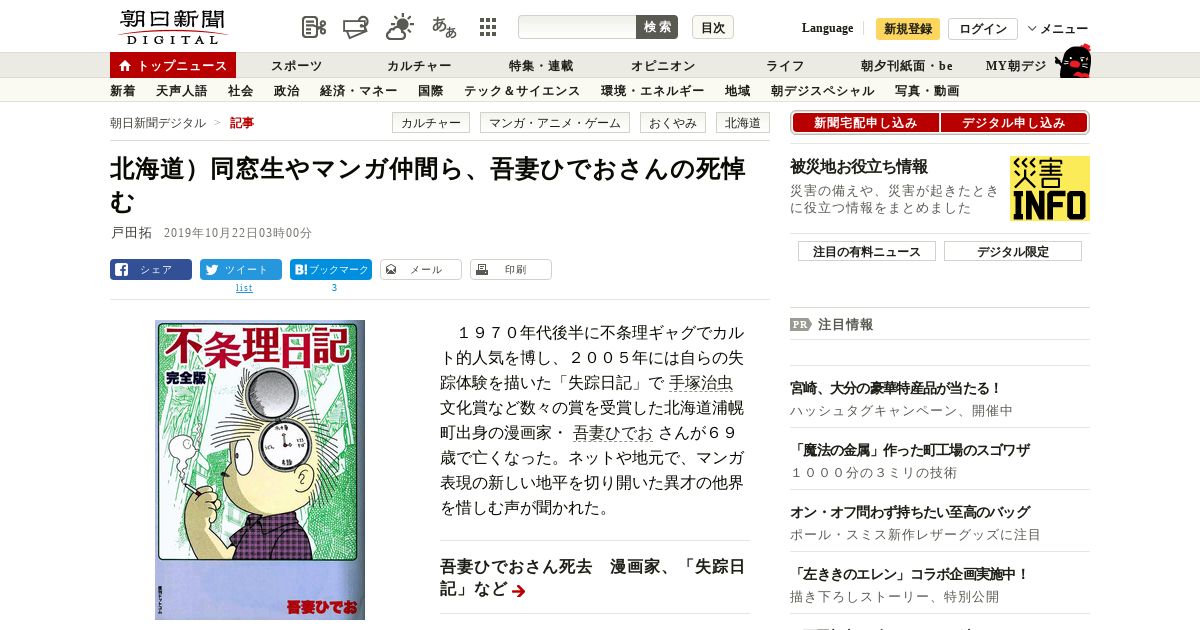Open 被災地お役立ち情報 link

point(859,166)
